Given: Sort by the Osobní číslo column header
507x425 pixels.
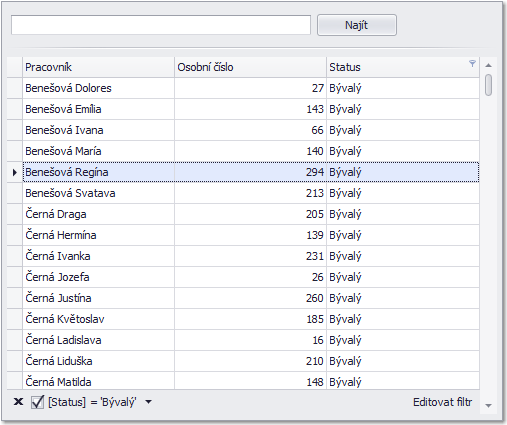Looking at the screenshot, I should pyautogui.click(x=250, y=67).
